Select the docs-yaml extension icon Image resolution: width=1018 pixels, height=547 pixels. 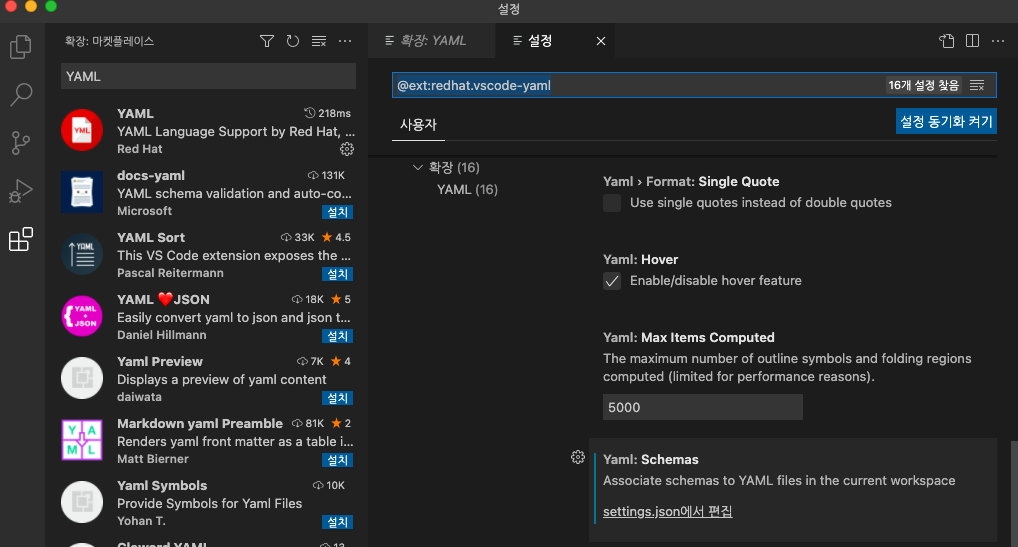(82, 192)
